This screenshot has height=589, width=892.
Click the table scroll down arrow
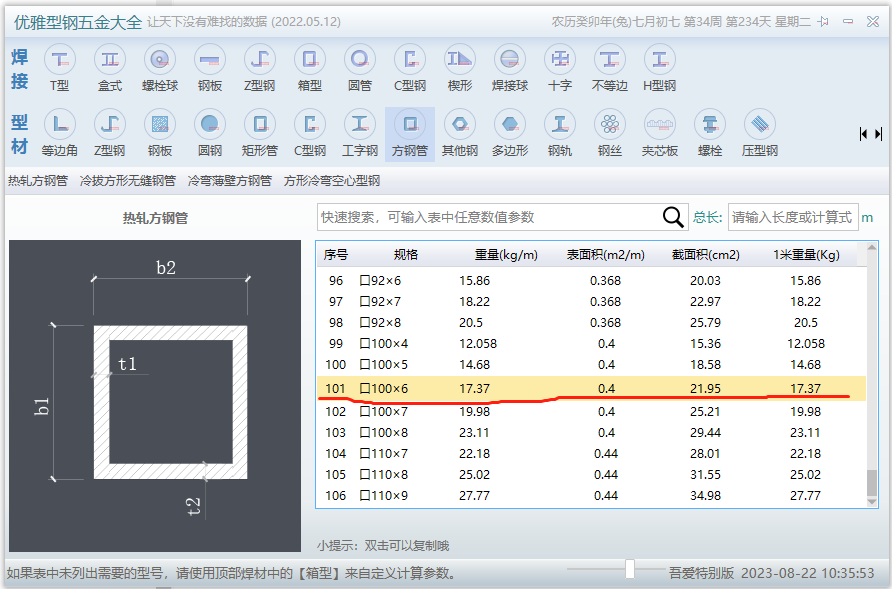[872, 502]
